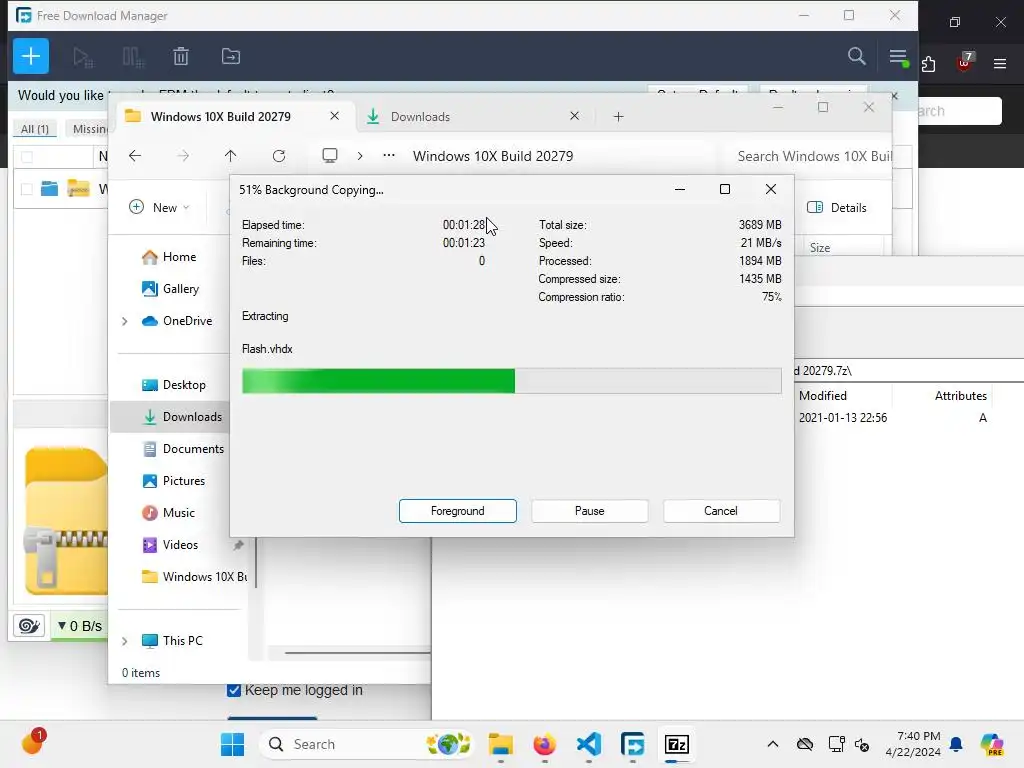The image size is (1024, 768).
Task: Check the download row checkbox in FDM
Action: point(27,189)
